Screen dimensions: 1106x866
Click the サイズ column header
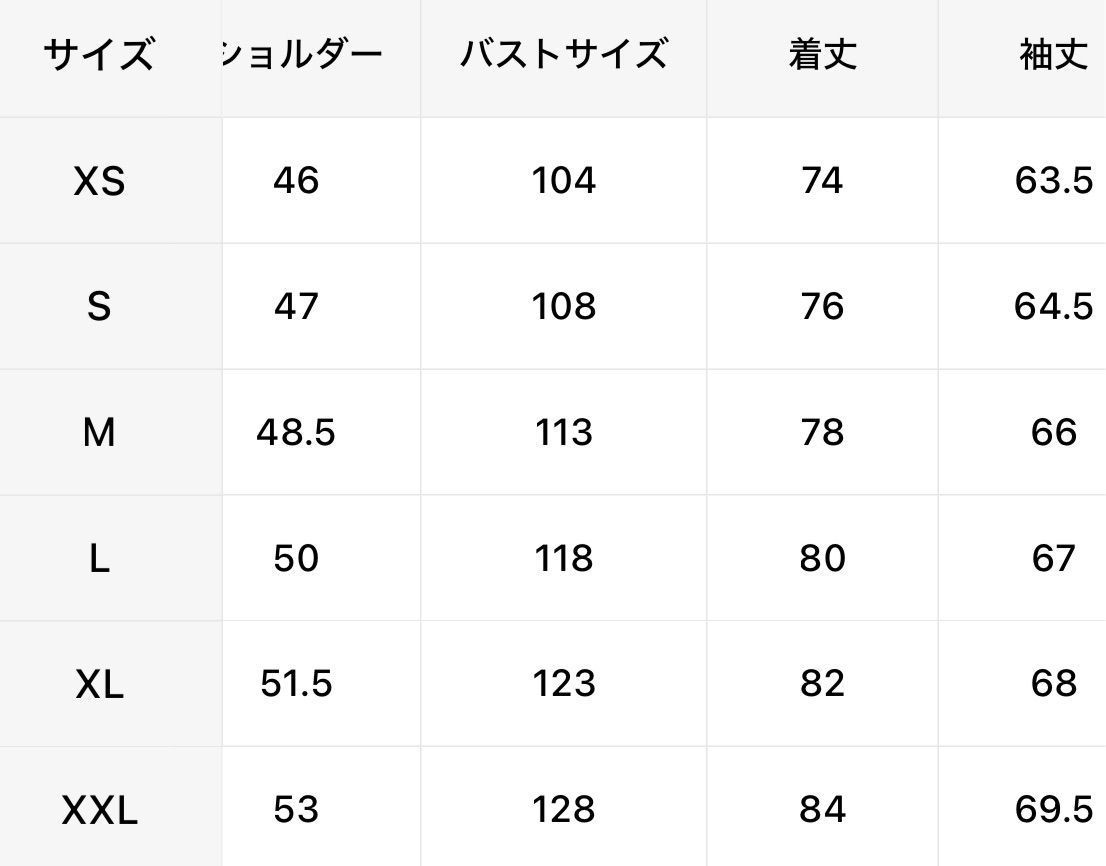click(99, 55)
